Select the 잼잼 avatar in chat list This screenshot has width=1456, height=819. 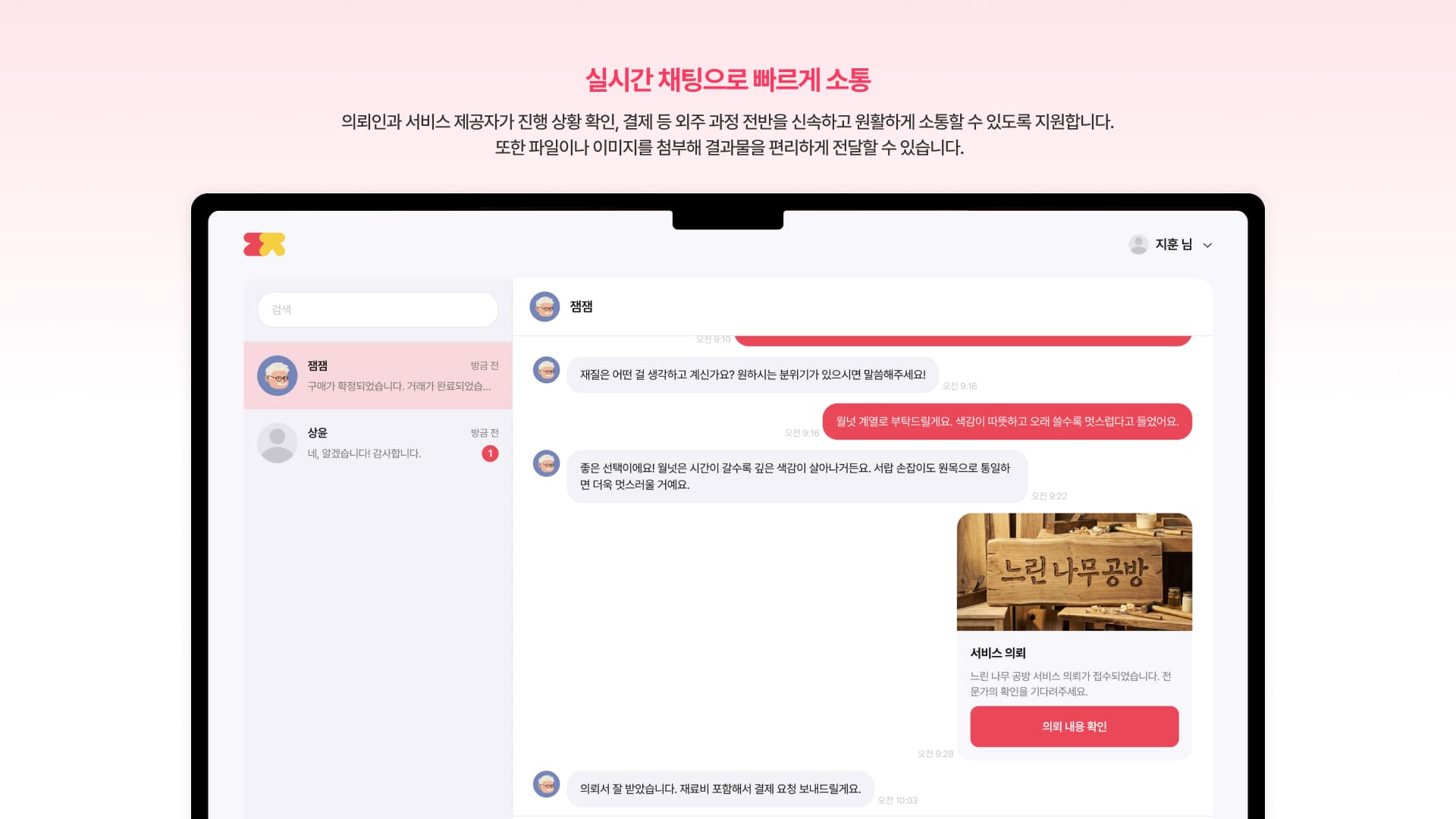pos(277,375)
